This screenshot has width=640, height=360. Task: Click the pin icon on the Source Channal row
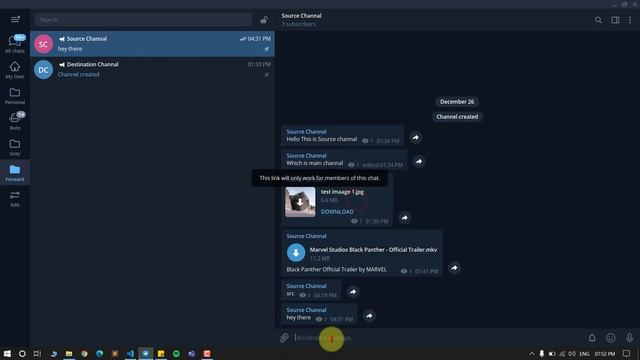point(267,49)
